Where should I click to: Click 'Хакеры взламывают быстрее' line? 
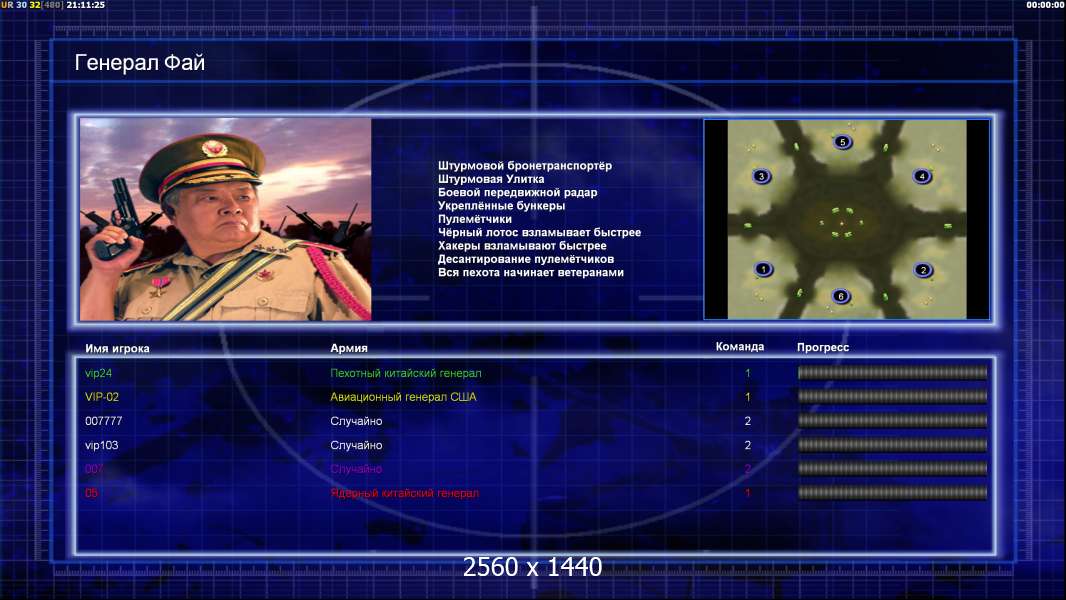click(x=522, y=246)
